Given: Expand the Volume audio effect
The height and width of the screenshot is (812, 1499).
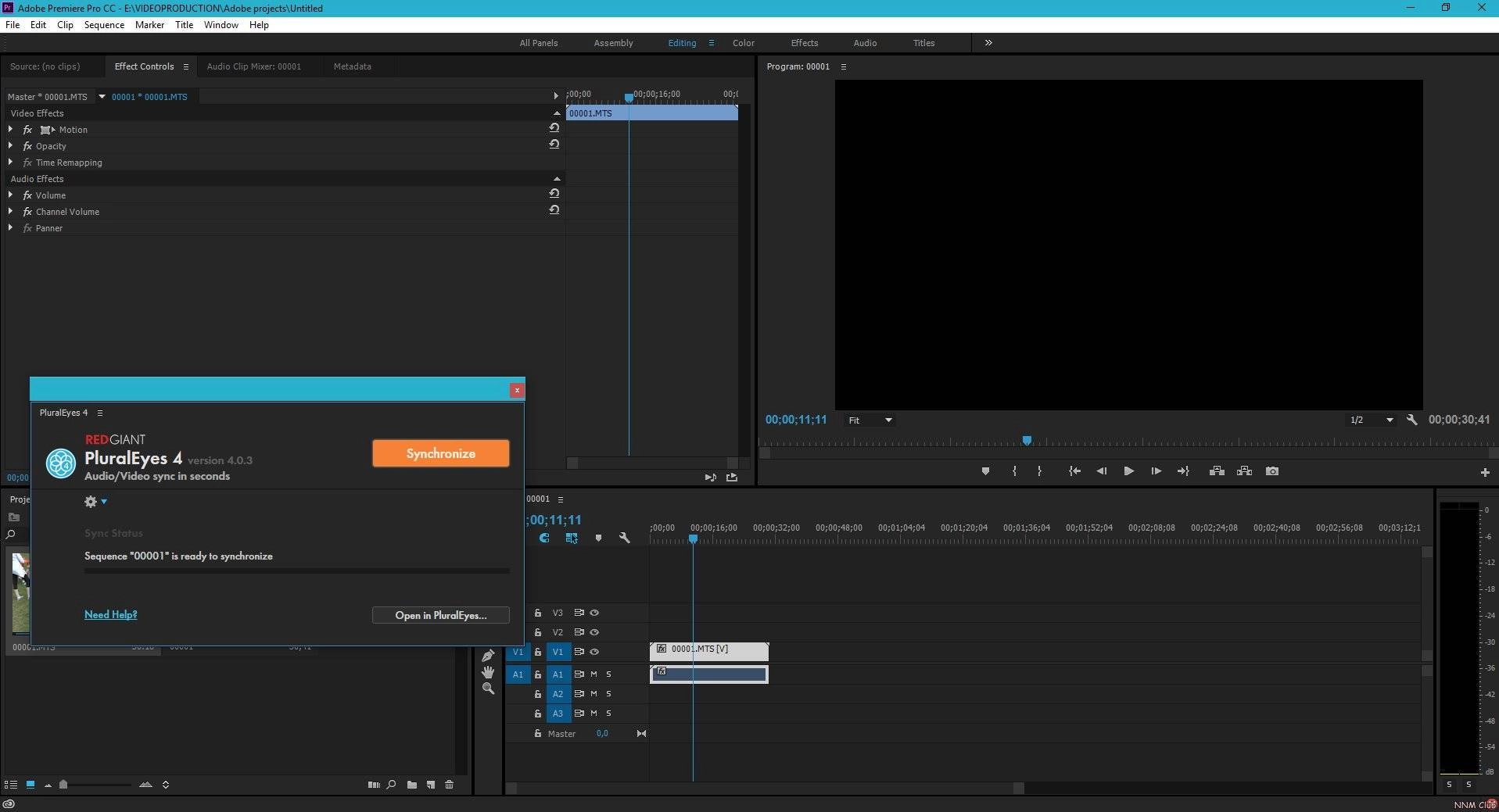Looking at the screenshot, I should coord(10,195).
